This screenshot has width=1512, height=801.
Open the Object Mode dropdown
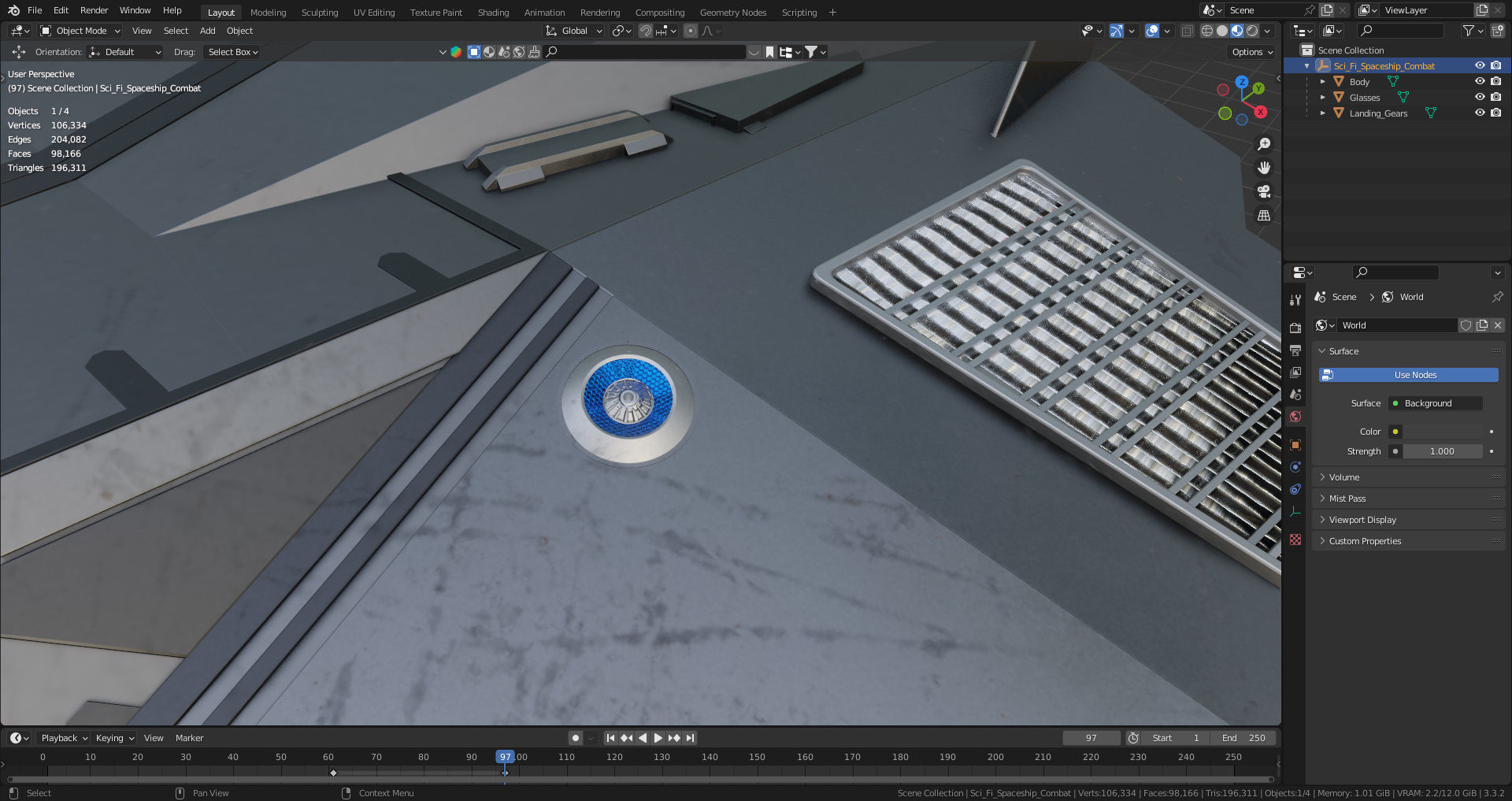click(x=80, y=31)
